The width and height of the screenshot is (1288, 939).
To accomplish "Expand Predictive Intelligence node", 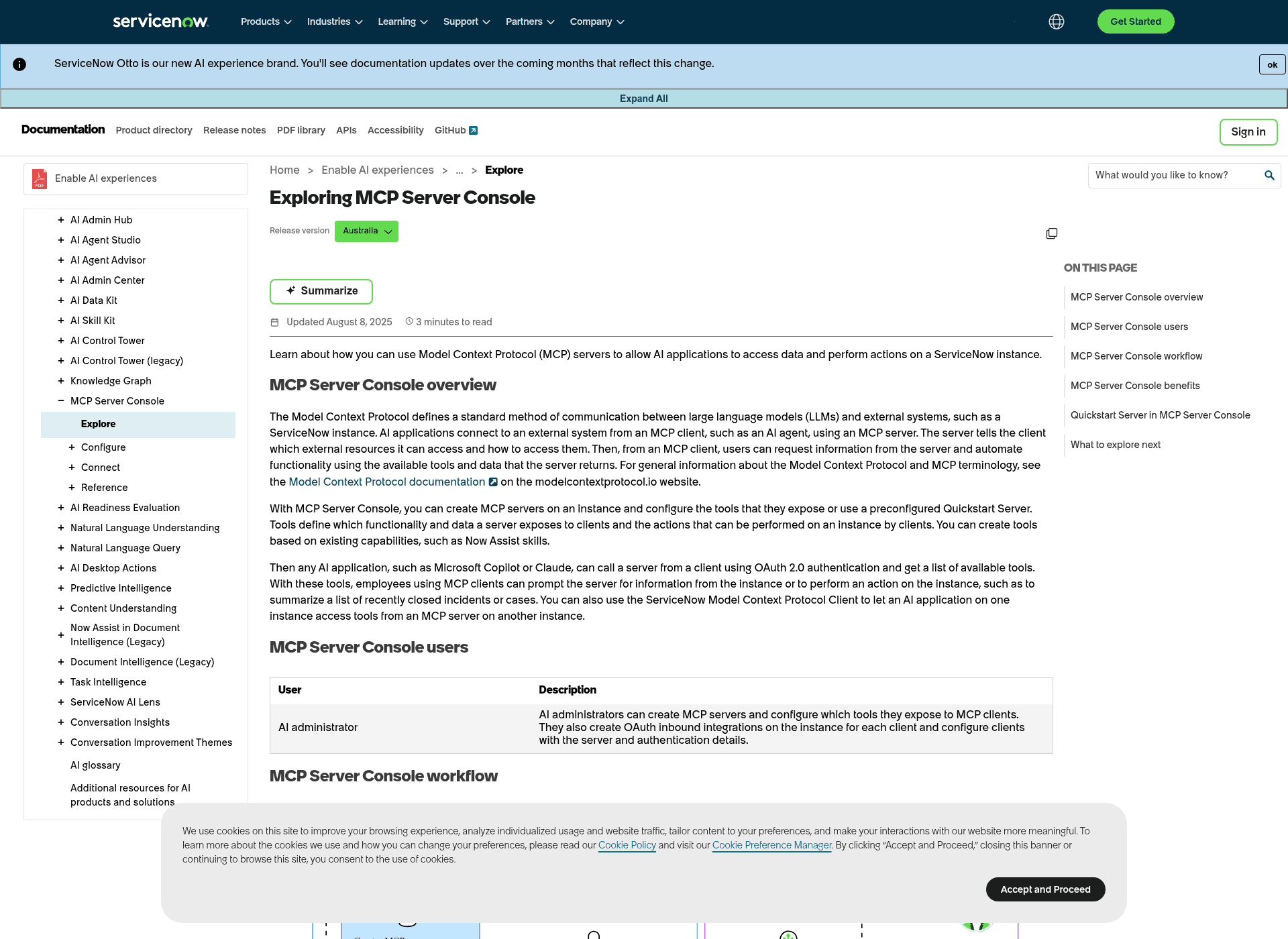I will (x=61, y=588).
